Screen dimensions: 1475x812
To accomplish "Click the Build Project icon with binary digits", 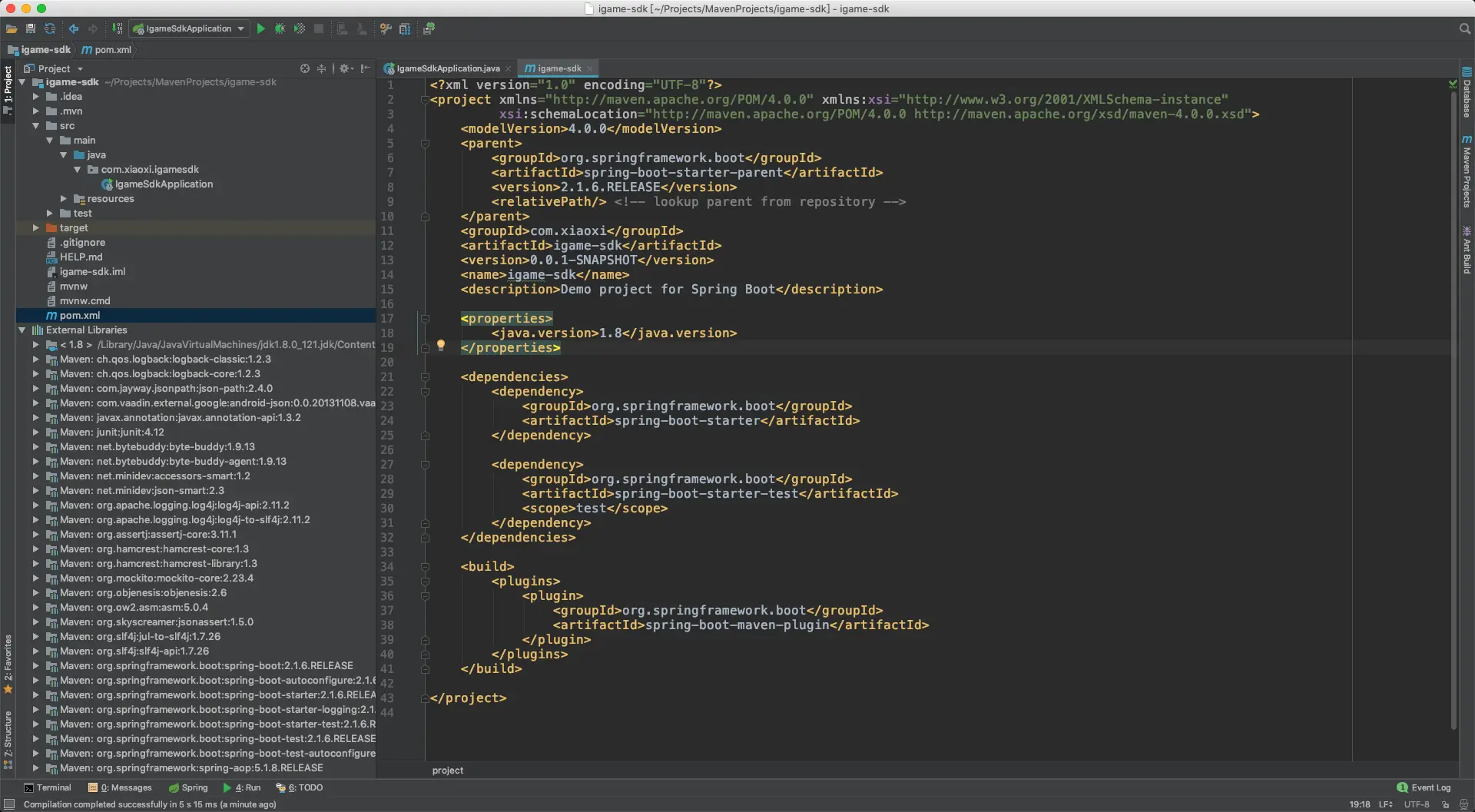I will pos(118,28).
